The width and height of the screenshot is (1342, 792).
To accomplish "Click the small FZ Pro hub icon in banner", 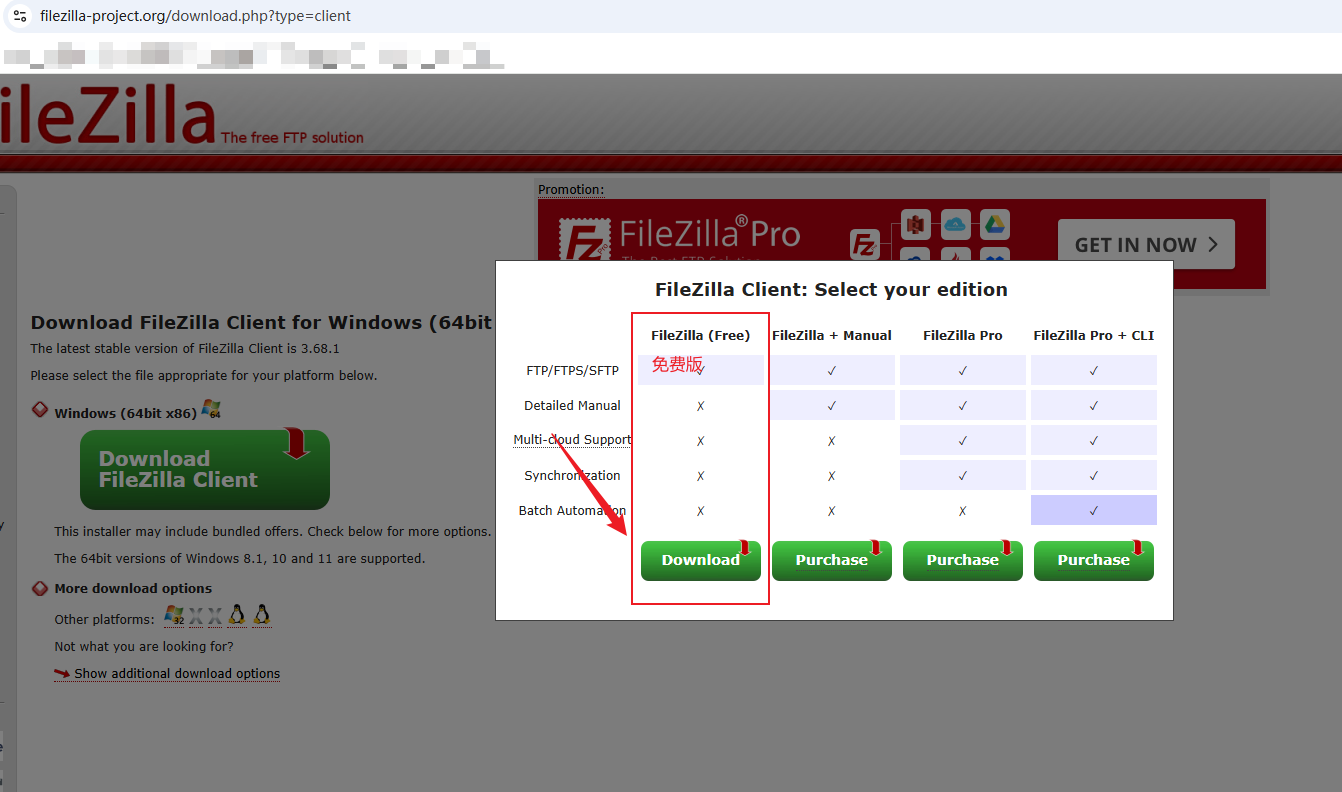I will point(865,244).
